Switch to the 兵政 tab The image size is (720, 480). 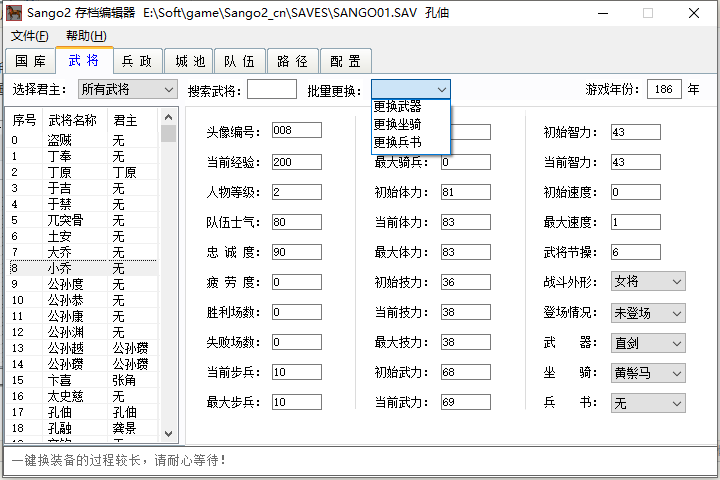[x=136, y=61]
